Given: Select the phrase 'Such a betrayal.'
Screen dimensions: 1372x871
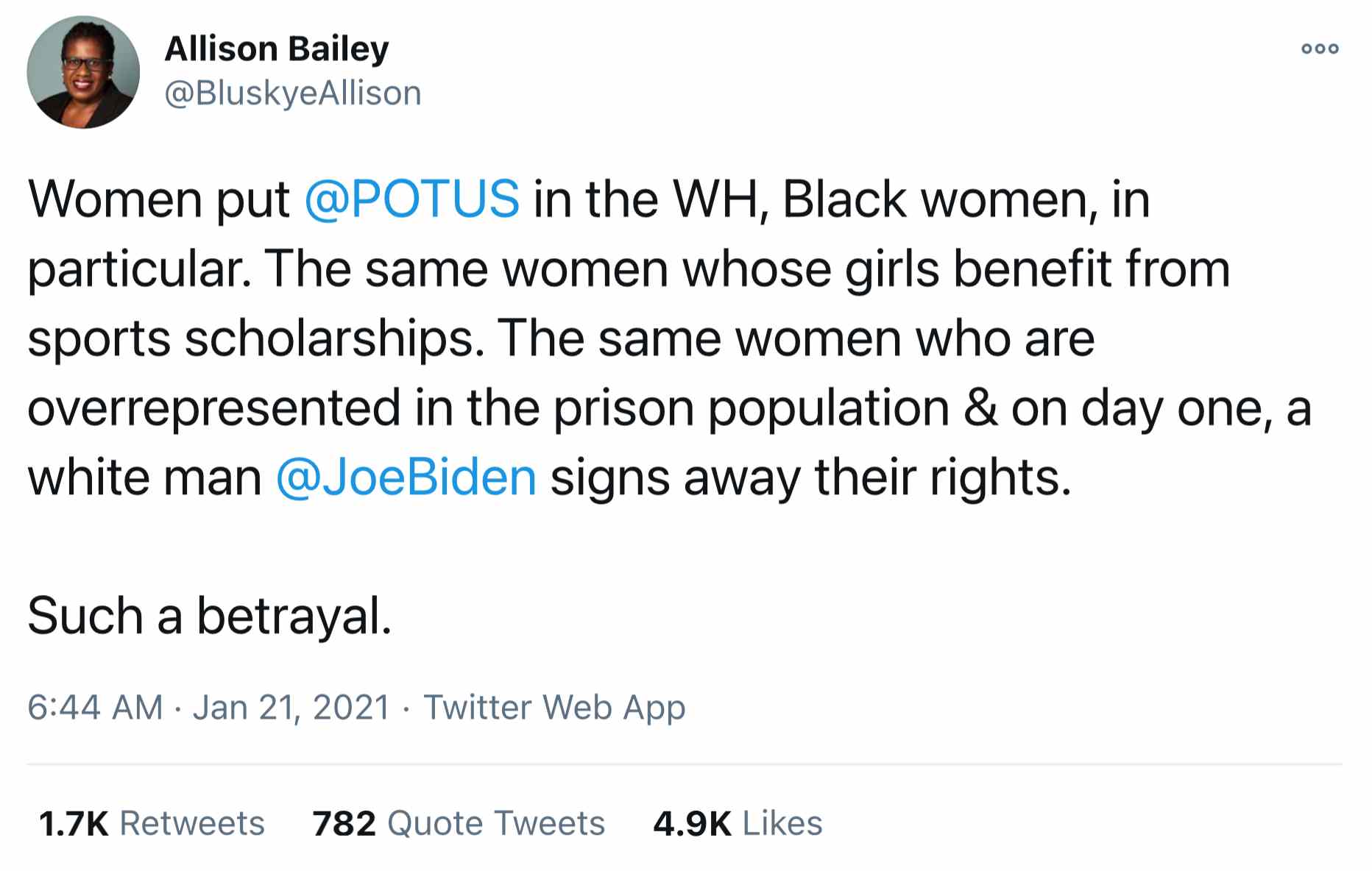Looking at the screenshot, I should [211, 612].
